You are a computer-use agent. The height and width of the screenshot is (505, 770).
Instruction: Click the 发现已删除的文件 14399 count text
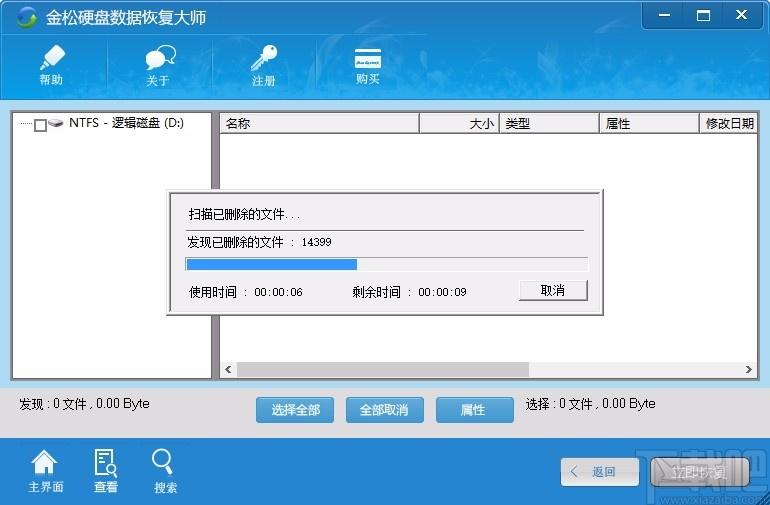(259, 242)
